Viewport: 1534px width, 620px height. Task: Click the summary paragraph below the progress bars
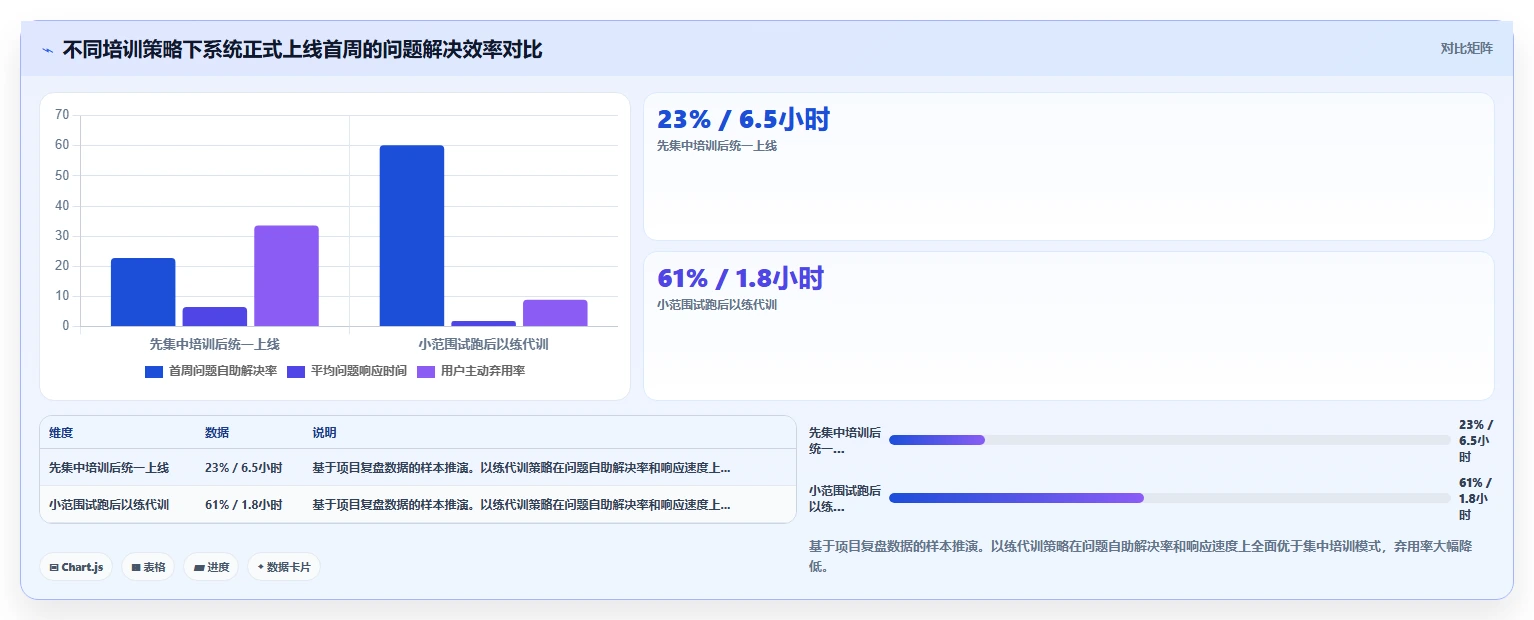pyautogui.click(x=1139, y=556)
